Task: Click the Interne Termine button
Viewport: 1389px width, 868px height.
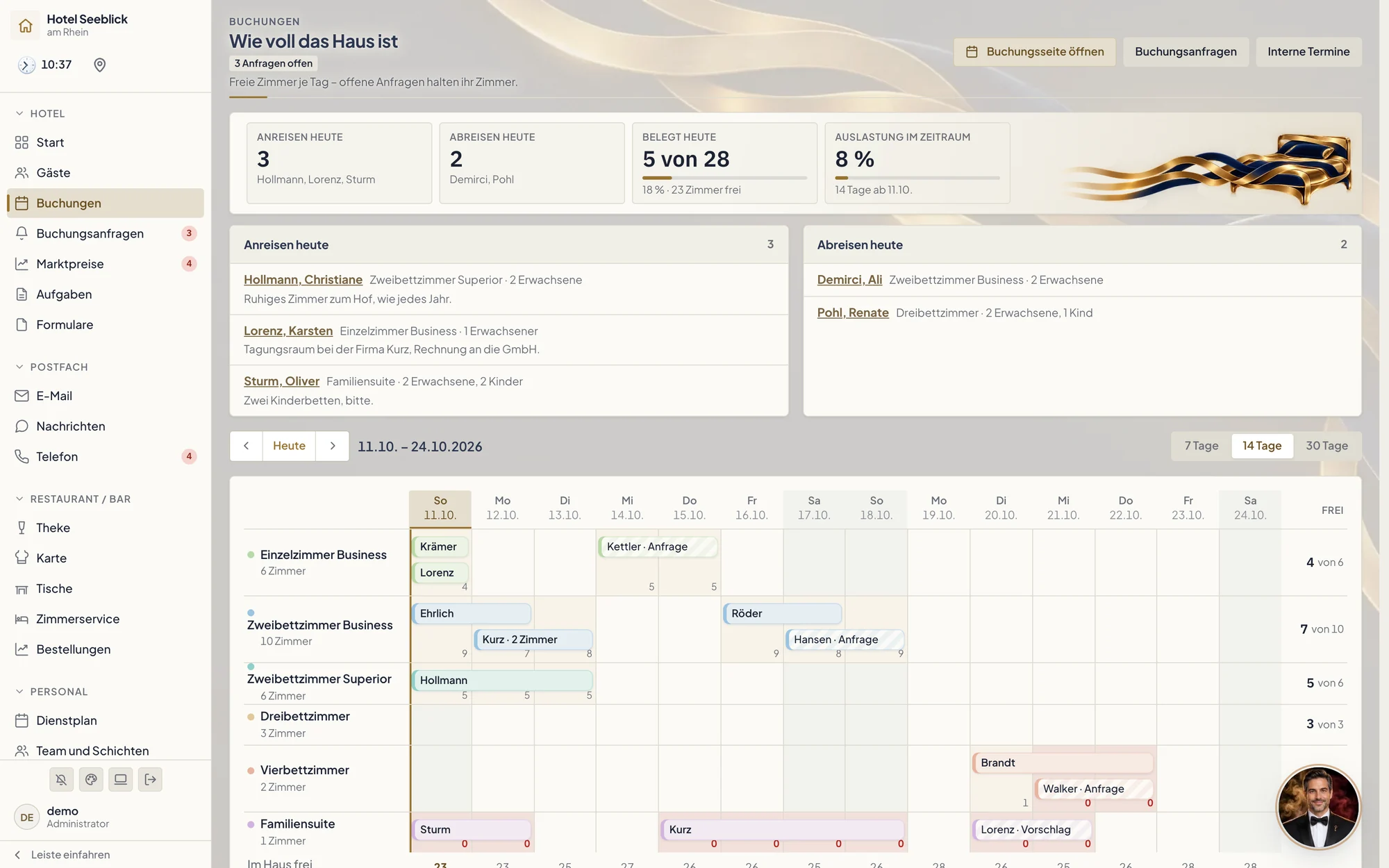Action: coord(1308,51)
